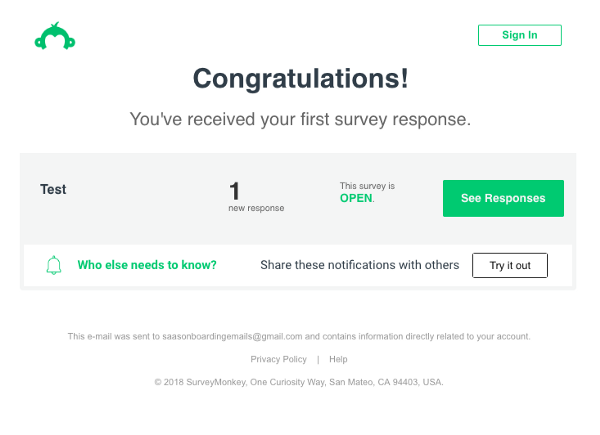The image size is (600, 435).
Task: Open the Privacy Policy link
Action: pos(279,359)
